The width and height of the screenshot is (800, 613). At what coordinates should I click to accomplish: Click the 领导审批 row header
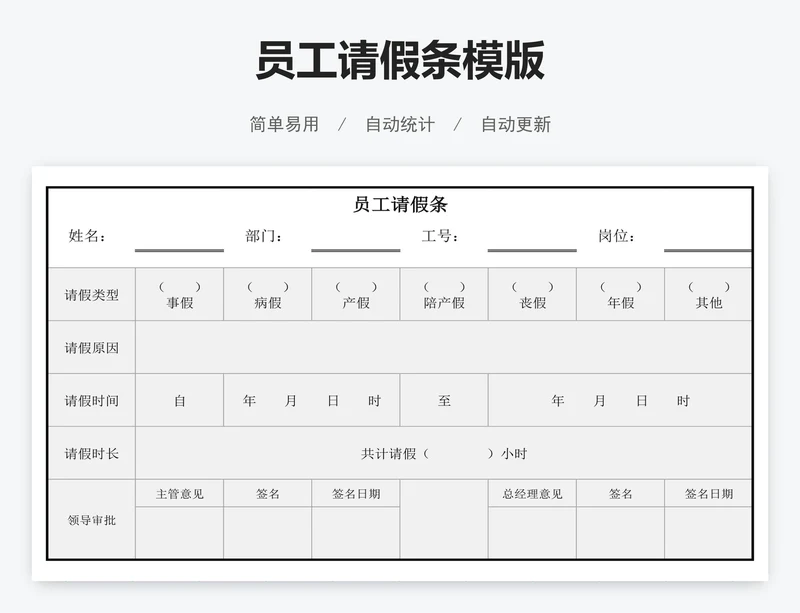92,520
